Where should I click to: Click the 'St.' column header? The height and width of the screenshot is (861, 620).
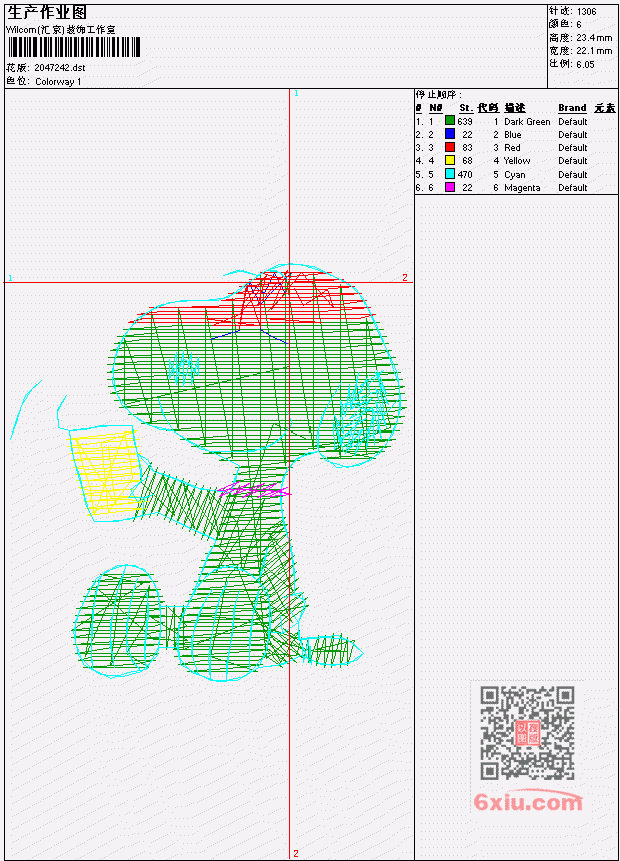click(466, 108)
